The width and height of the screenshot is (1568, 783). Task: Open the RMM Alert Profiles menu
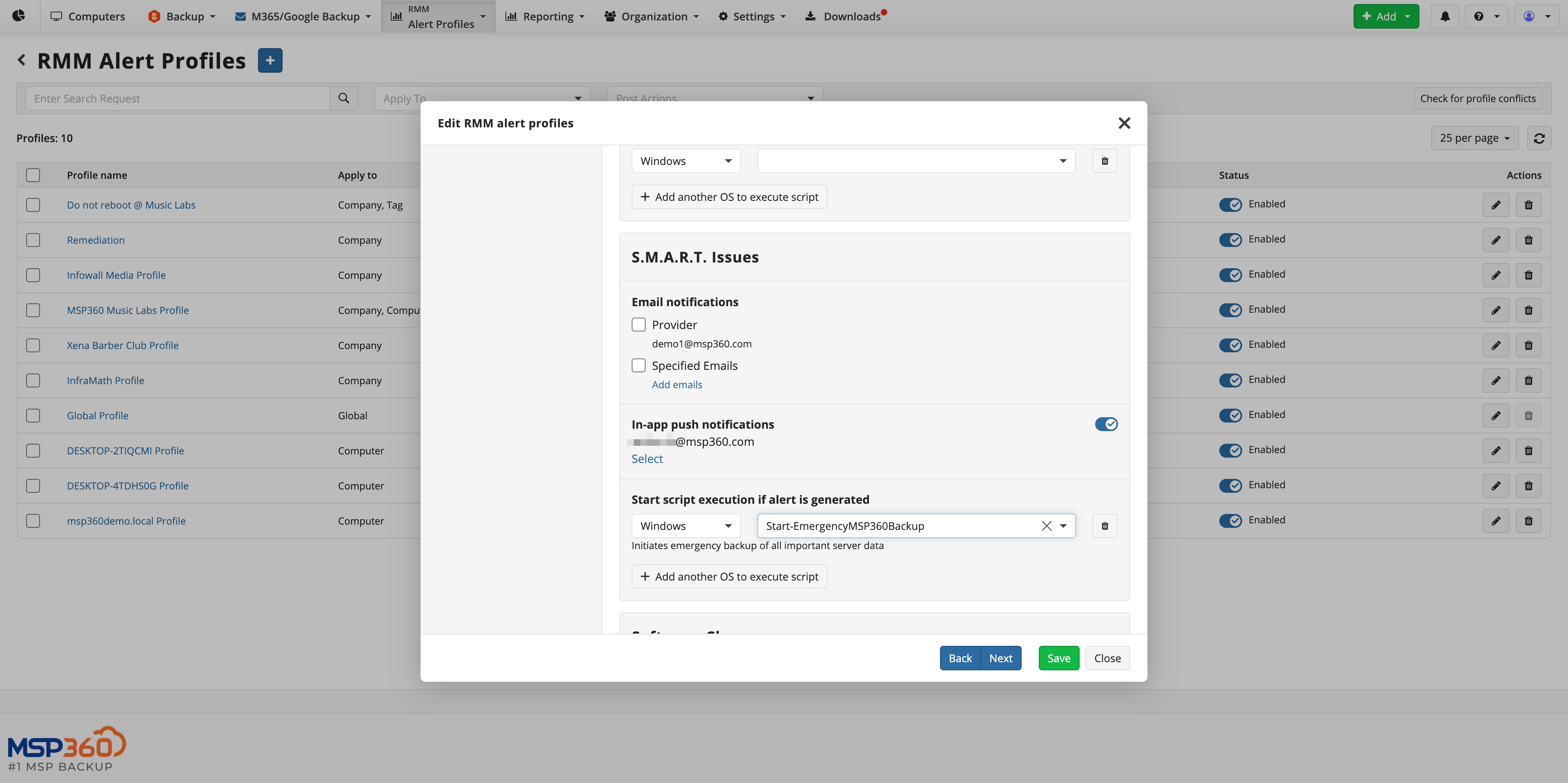[438, 16]
